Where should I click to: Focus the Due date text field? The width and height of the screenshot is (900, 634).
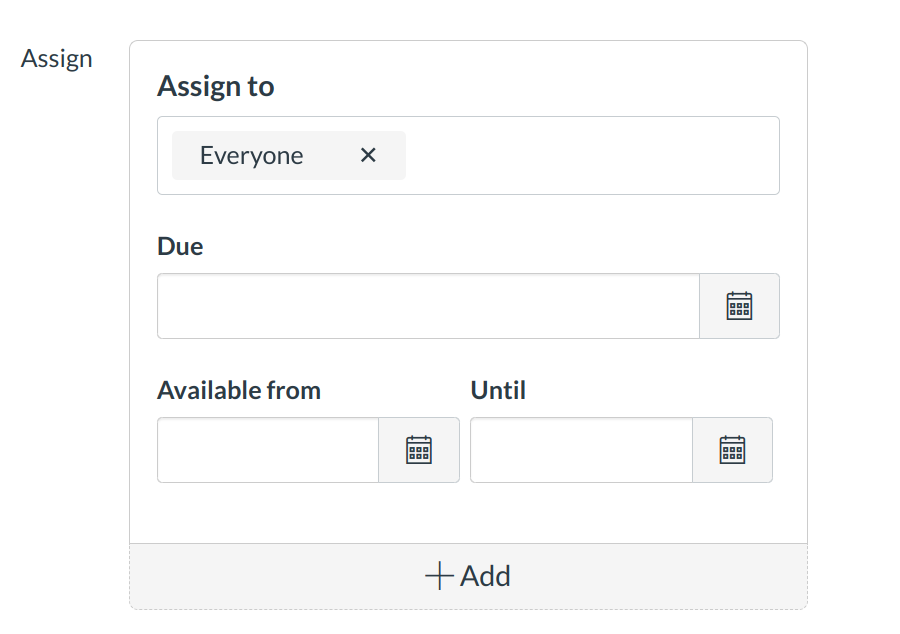428,306
